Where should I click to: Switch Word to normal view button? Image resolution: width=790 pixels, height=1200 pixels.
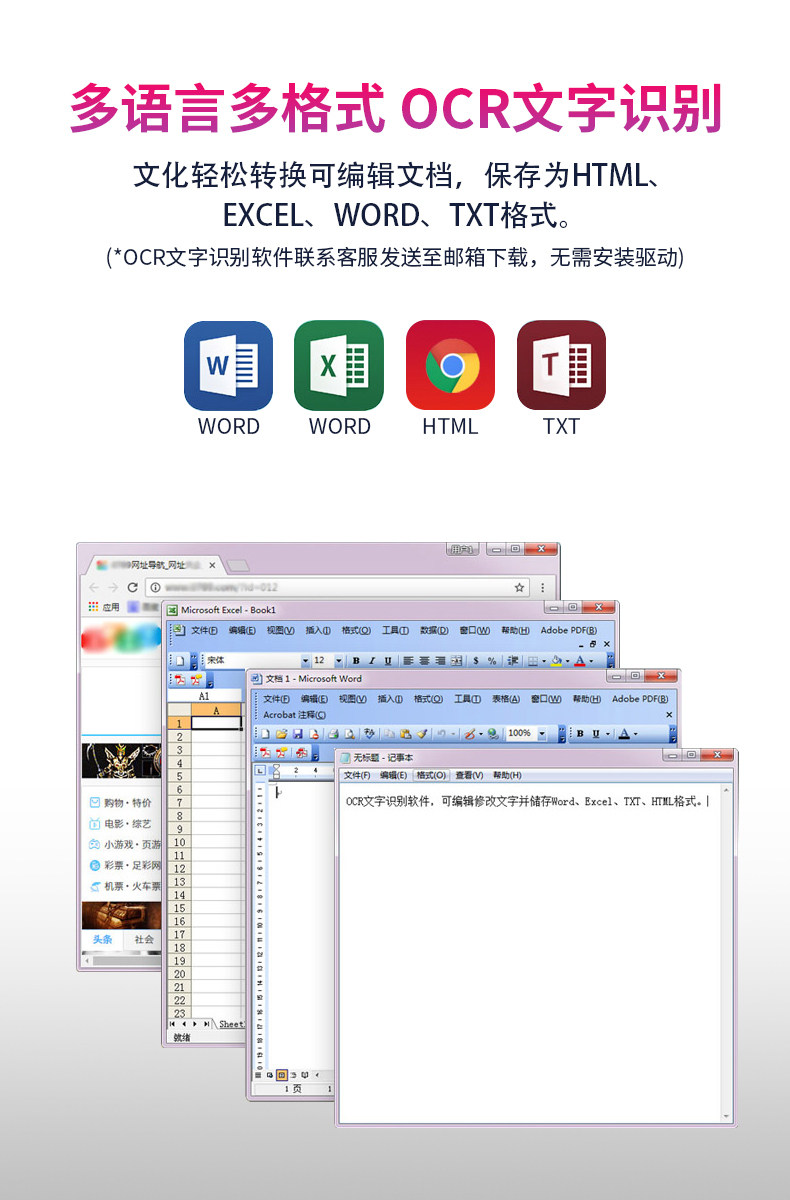click(258, 1075)
